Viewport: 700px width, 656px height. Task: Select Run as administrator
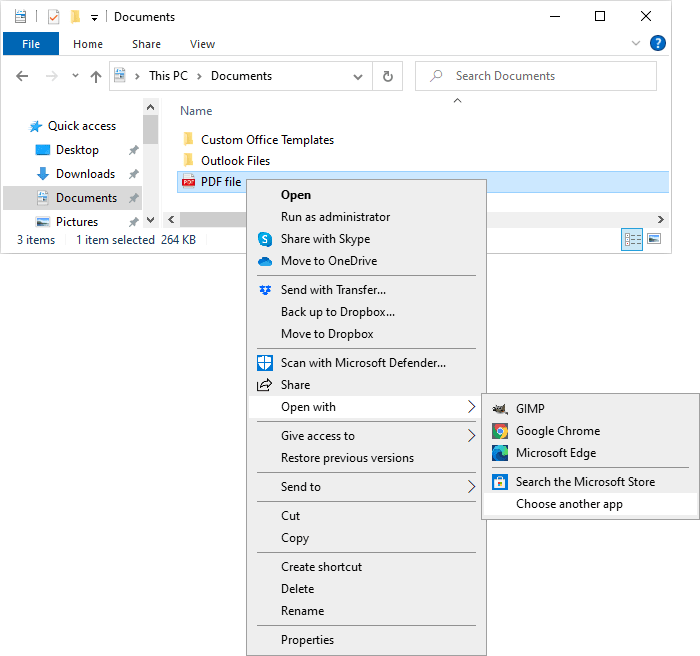(366, 217)
